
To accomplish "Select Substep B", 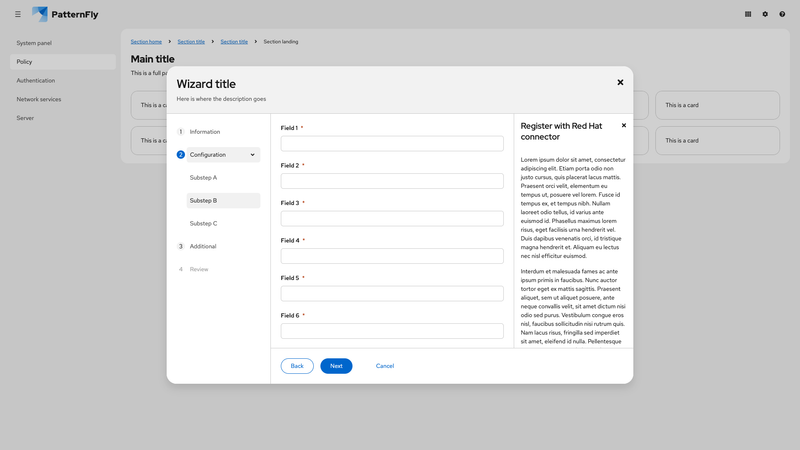I will point(223,201).
